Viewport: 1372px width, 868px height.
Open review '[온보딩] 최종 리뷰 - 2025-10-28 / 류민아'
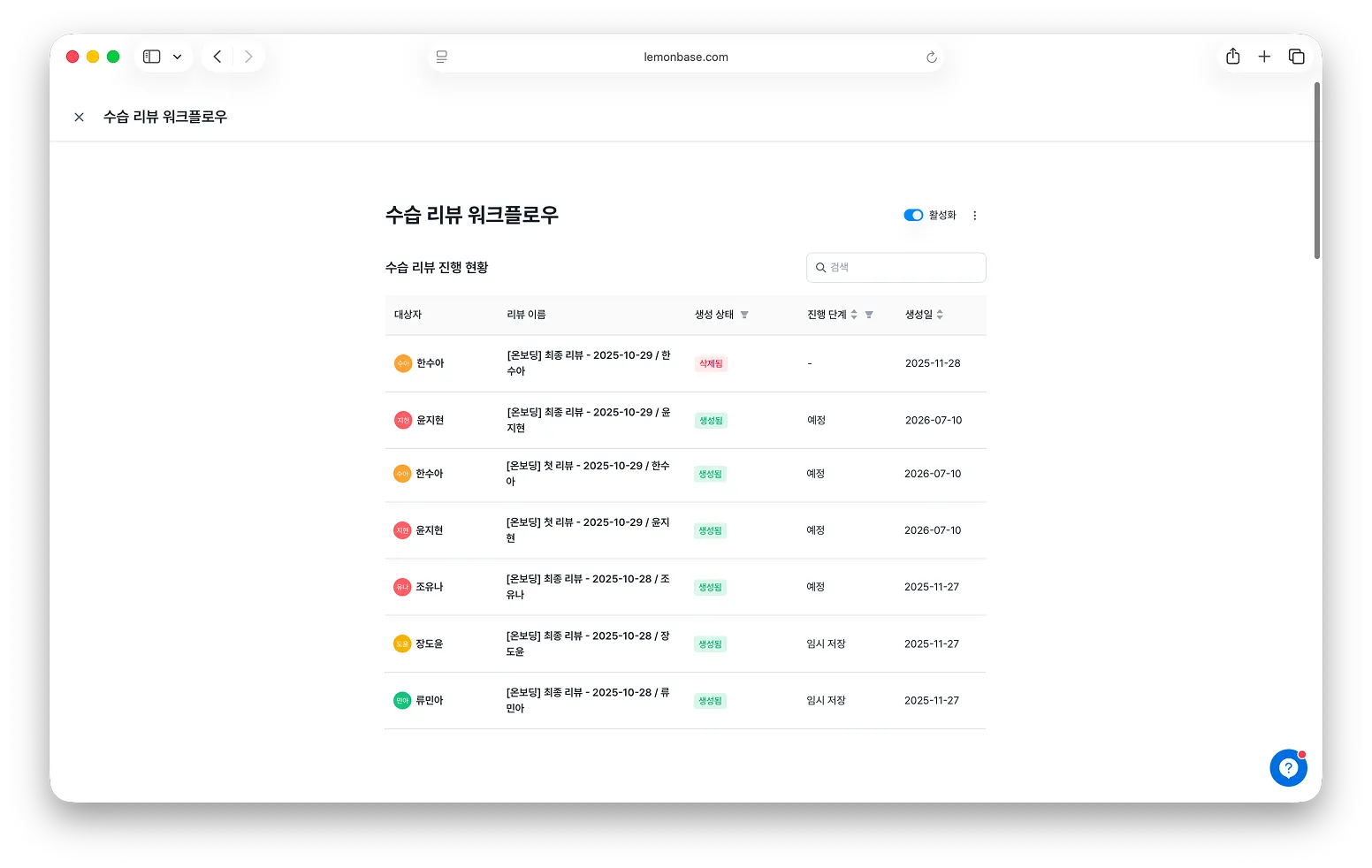(588, 701)
